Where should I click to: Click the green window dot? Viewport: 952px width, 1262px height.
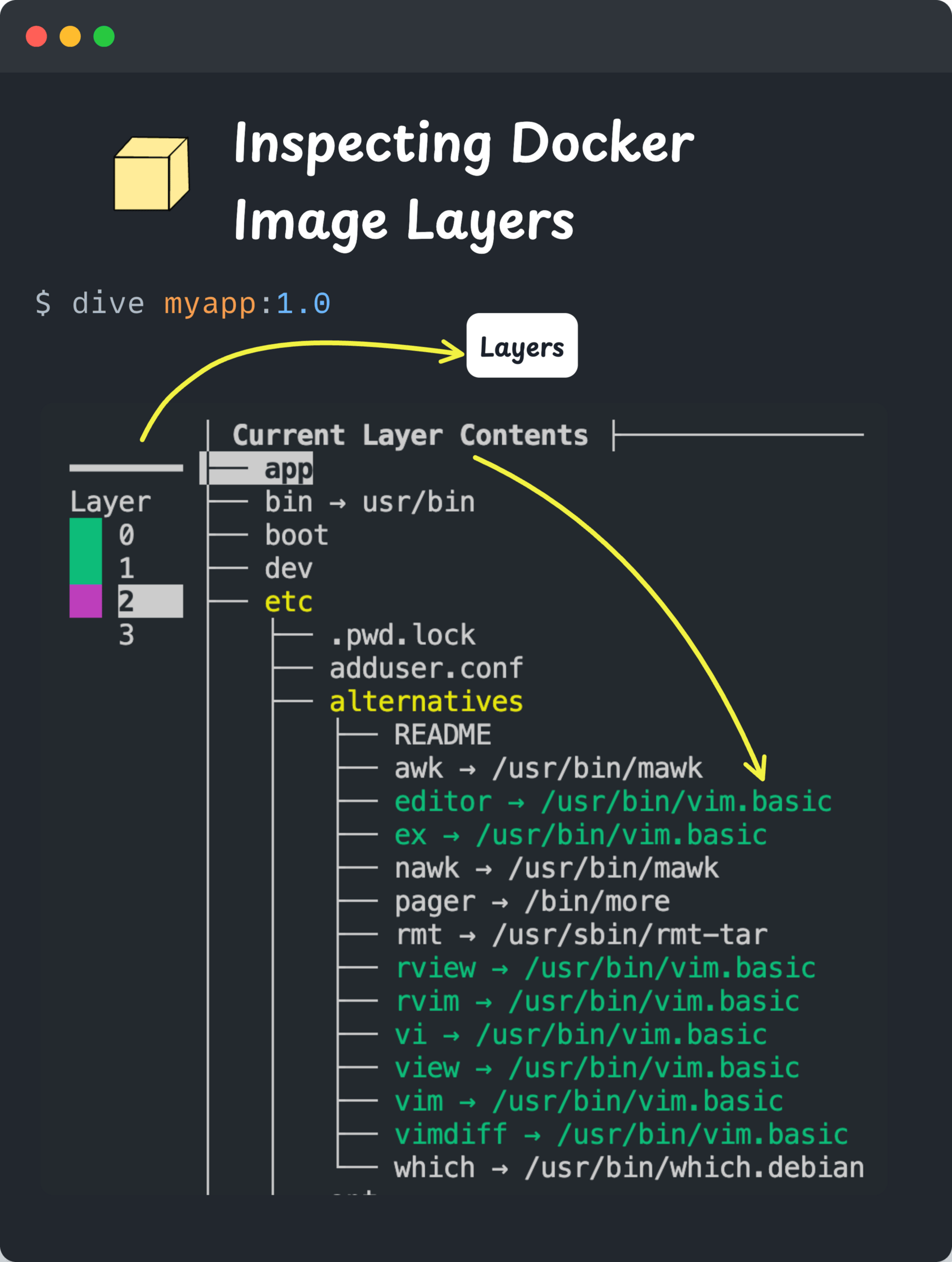coord(104,37)
